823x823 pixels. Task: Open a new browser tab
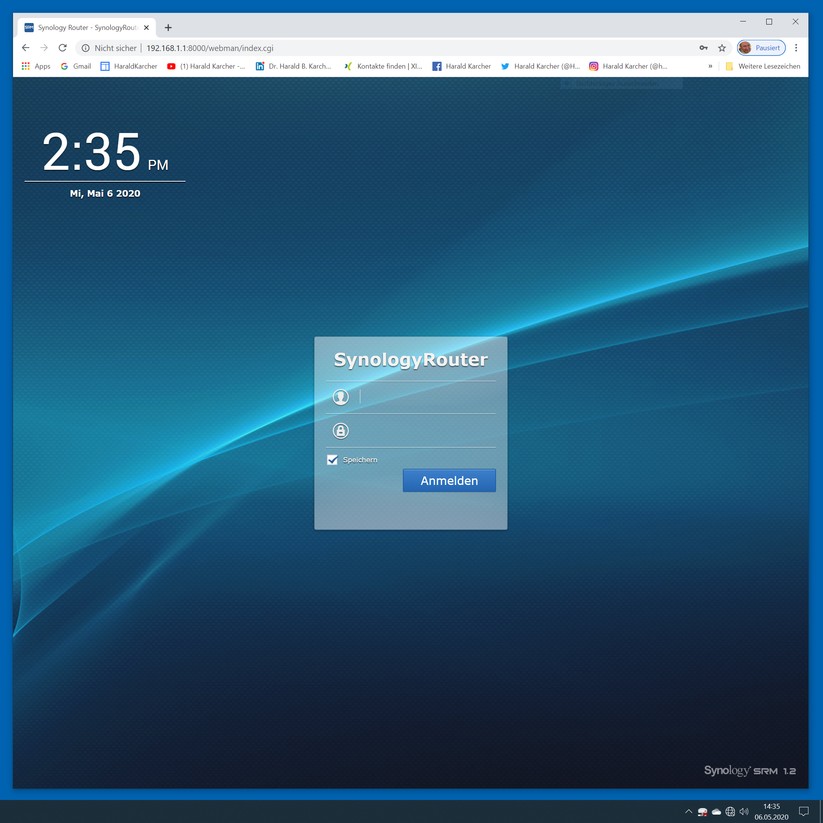[168, 28]
